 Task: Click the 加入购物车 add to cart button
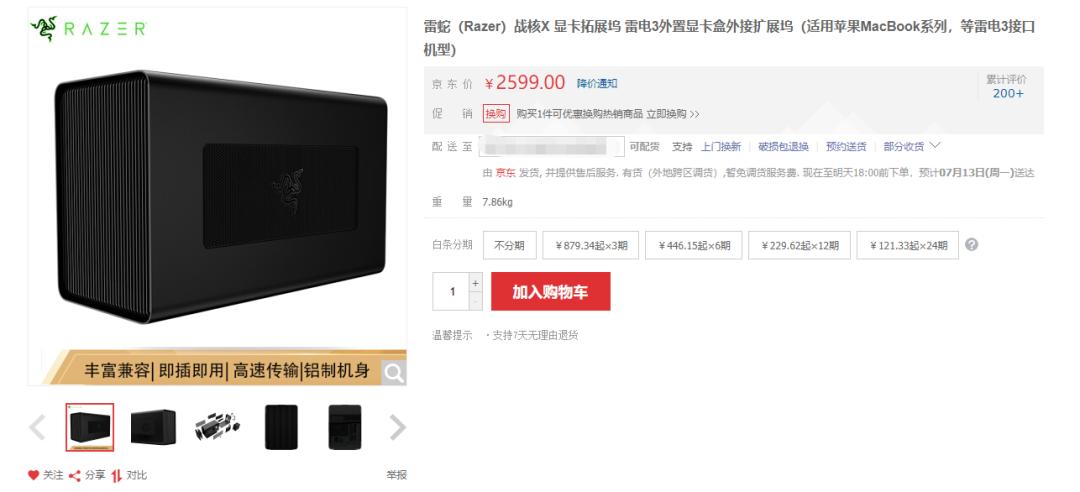coord(550,291)
